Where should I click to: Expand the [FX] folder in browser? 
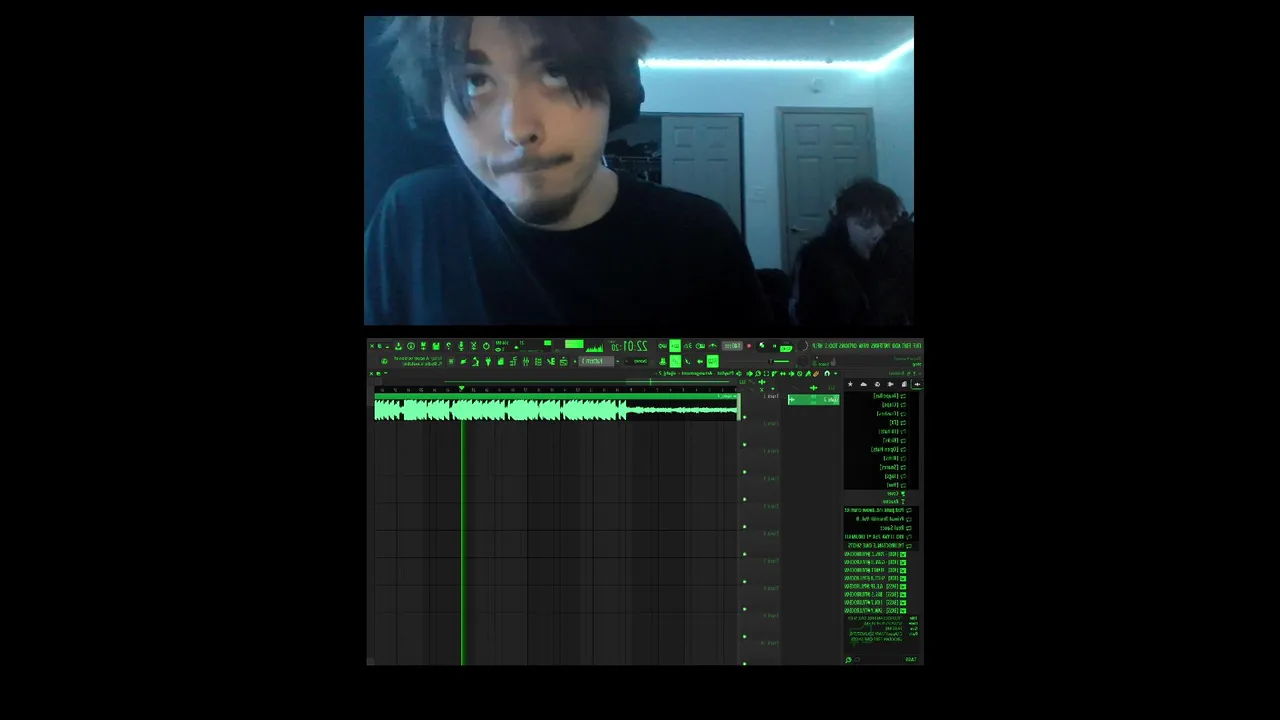[x=898, y=422]
